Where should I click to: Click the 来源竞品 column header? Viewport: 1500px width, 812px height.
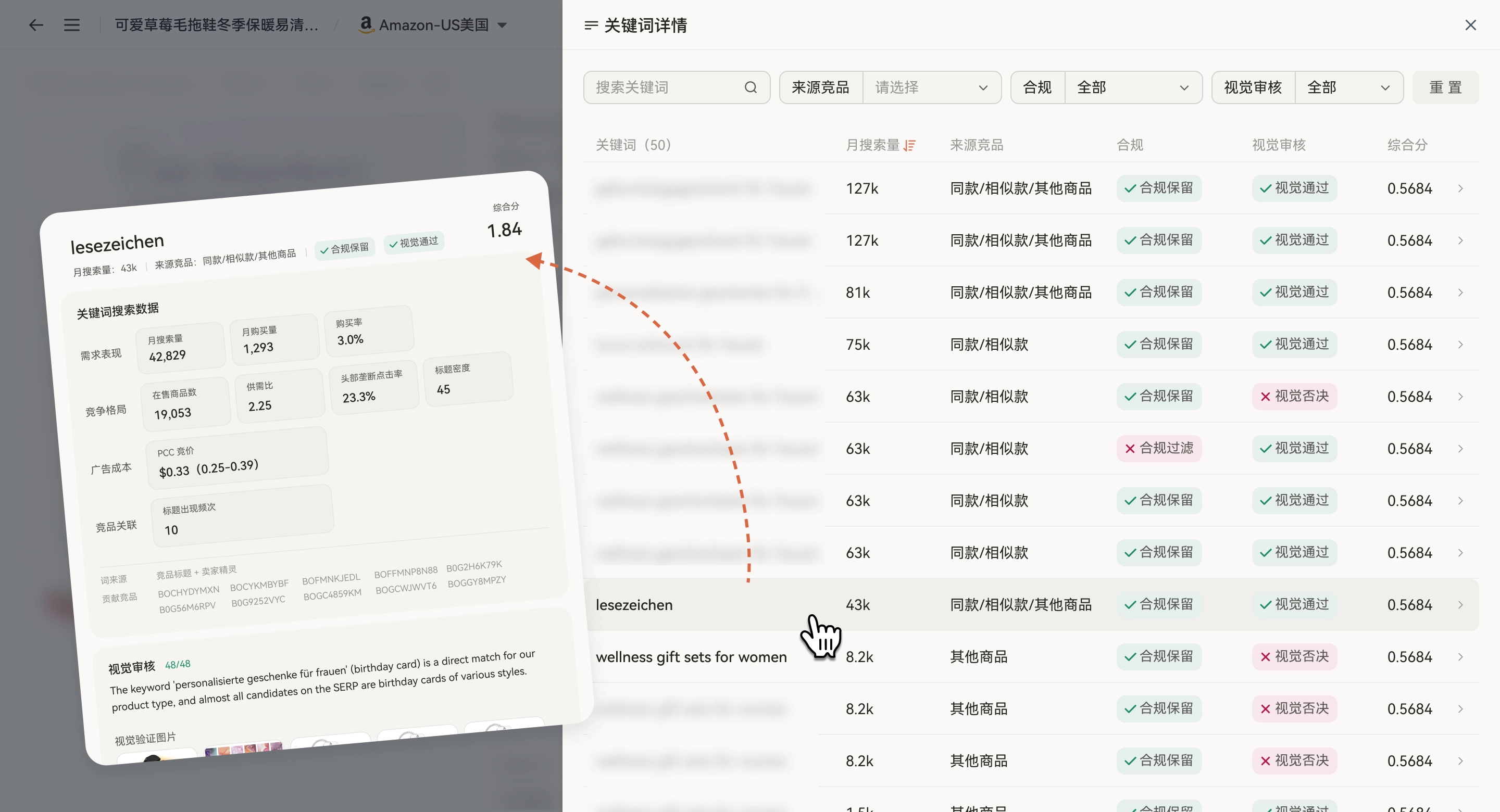tap(977, 145)
